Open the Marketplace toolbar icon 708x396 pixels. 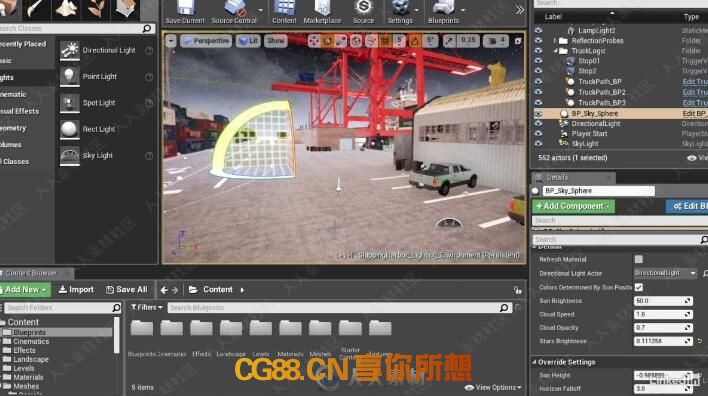click(x=322, y=8)
